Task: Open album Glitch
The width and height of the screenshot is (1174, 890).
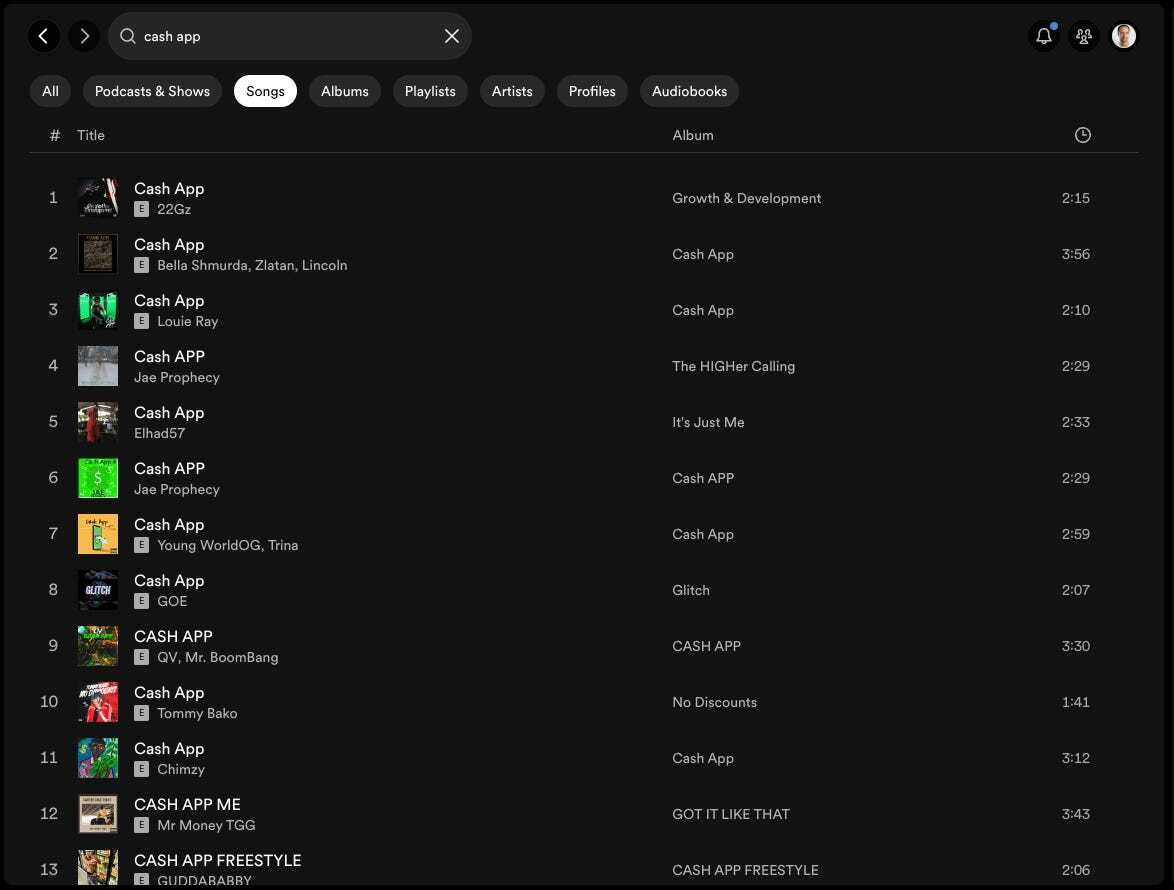Action: point(690,591)
